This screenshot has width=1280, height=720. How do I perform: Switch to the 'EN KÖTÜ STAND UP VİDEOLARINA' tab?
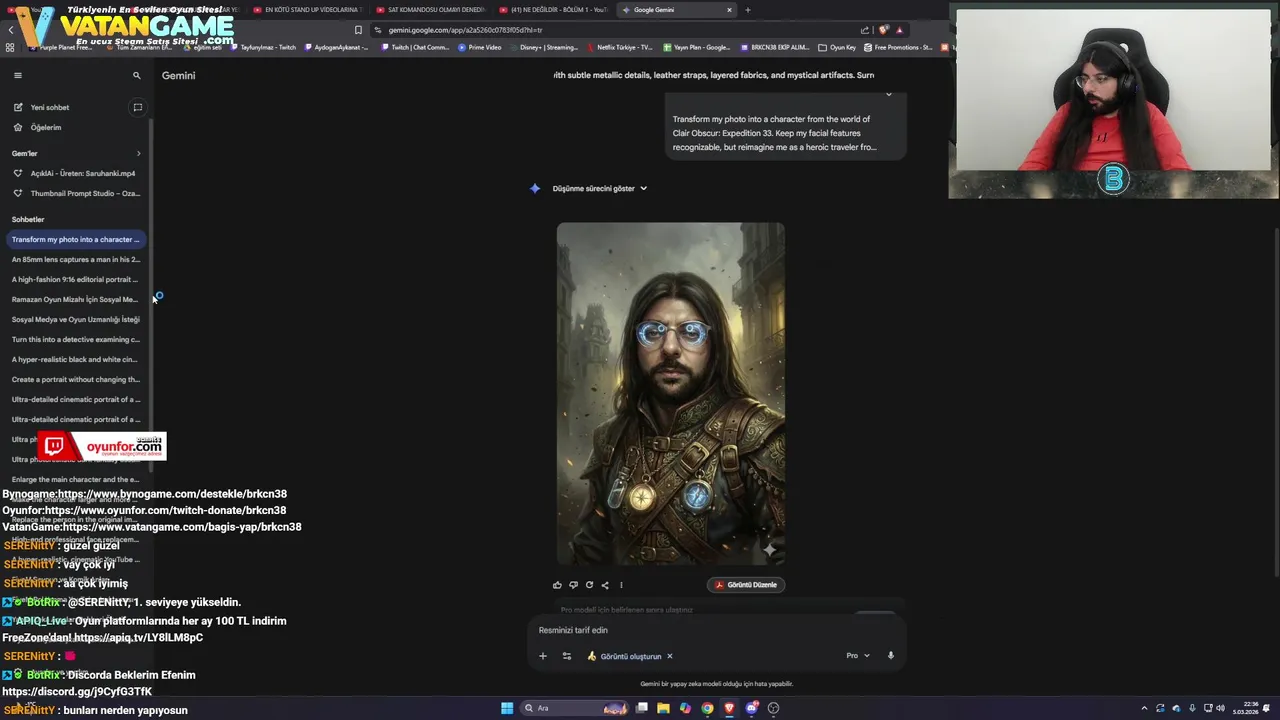click(306, 9)
